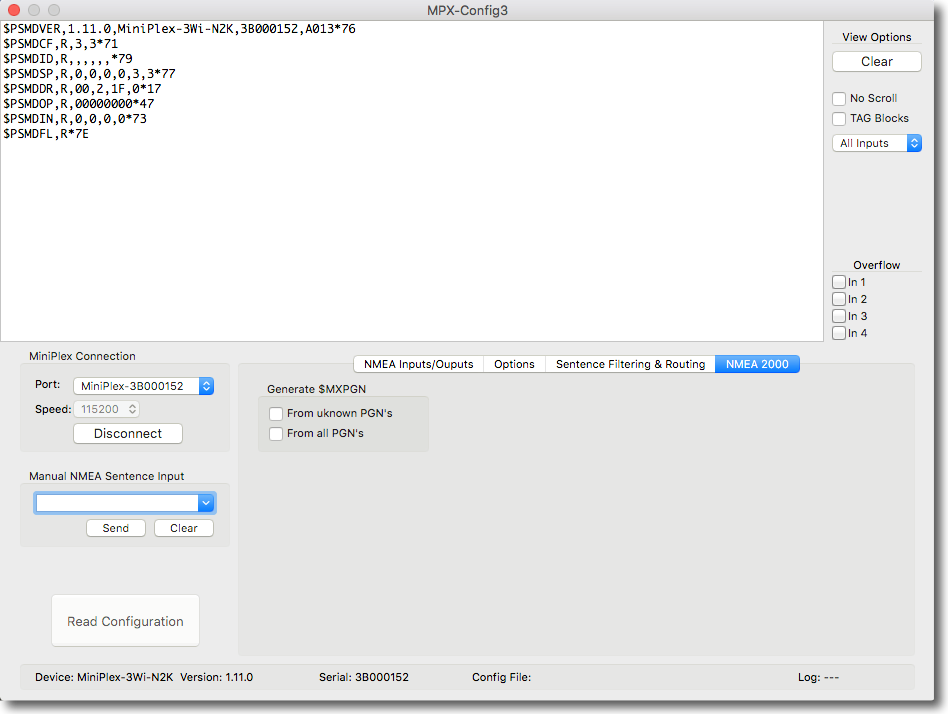Click the $PSMDCF,R,3,3*71 log line
Viewport: 948px width, 714px height.
(60, 44)
